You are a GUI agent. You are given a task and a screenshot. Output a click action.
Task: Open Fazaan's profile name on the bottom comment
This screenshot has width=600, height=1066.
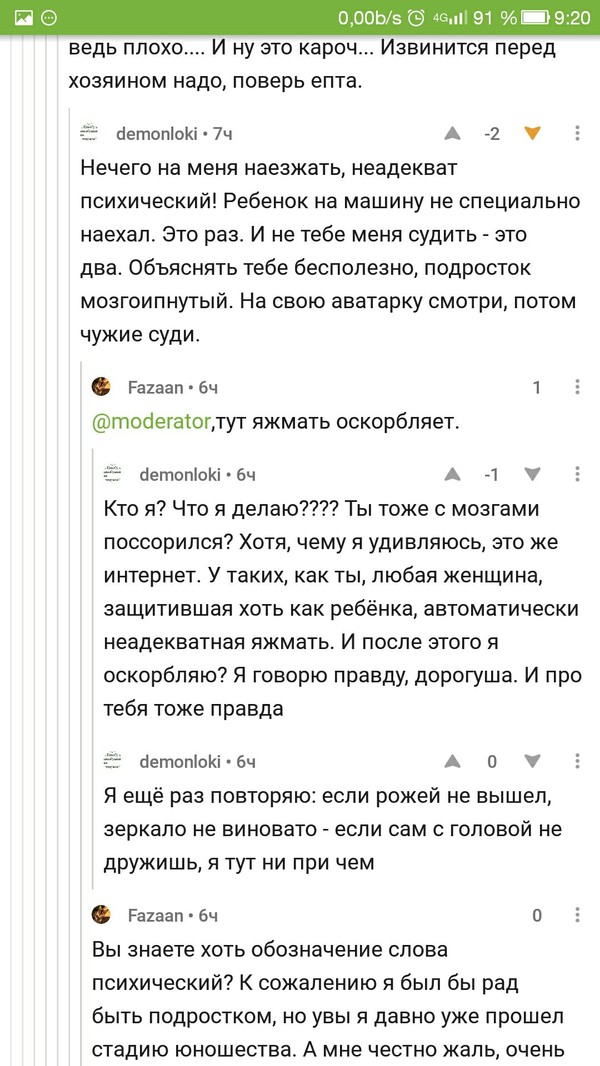(x=156, y=914)
